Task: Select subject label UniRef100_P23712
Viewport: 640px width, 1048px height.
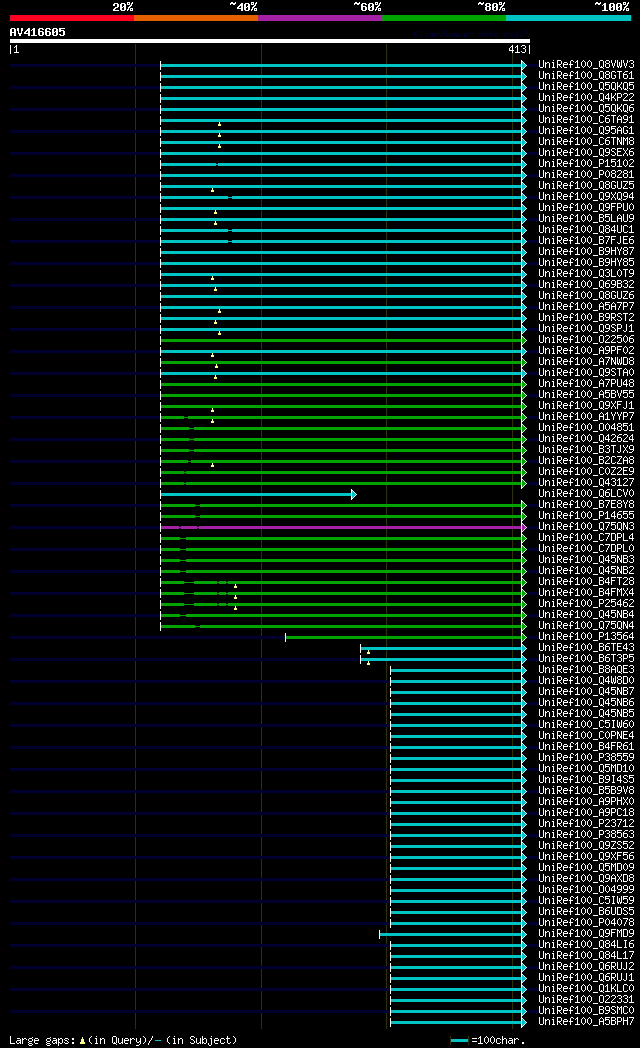Action: 586,823
